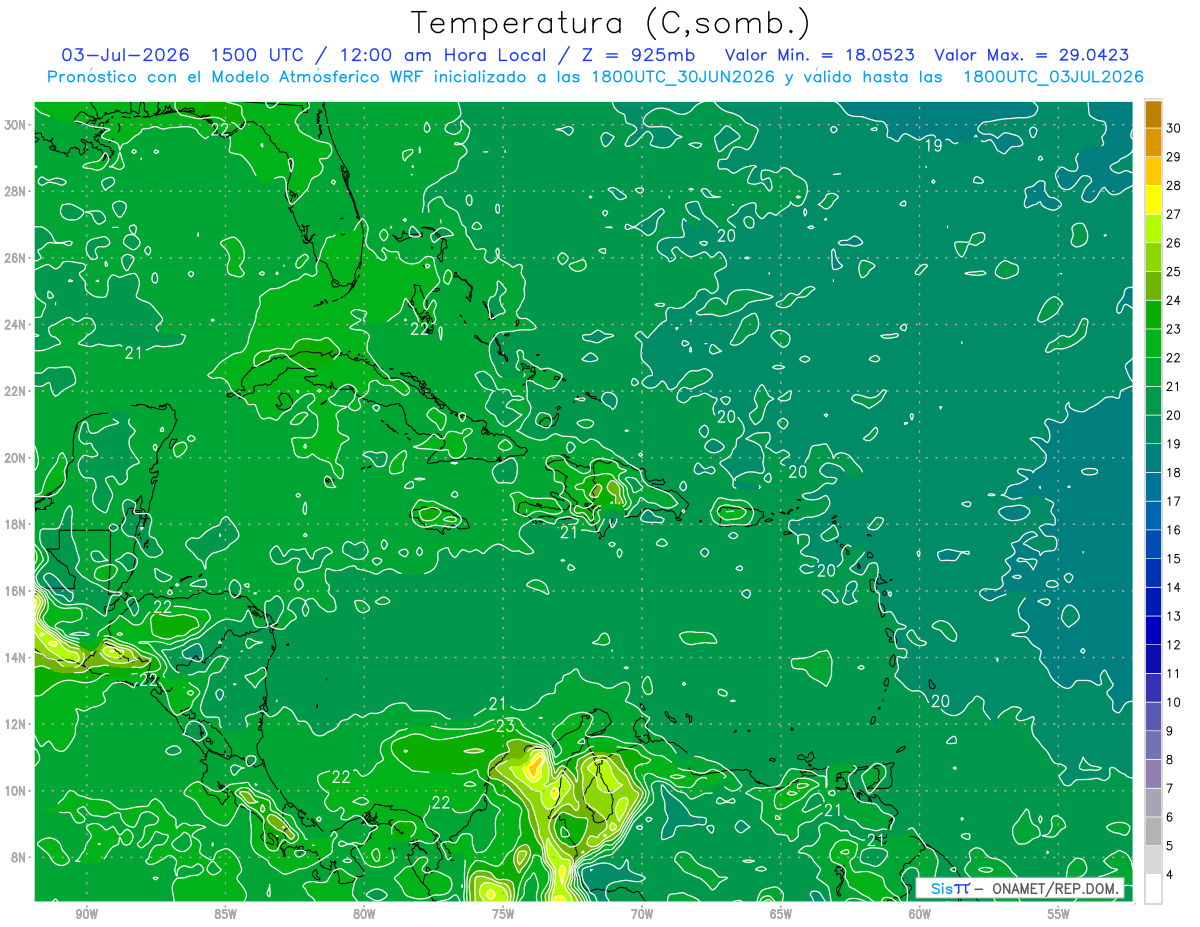Select the '70W' longitude axis label
Viewport: 1200px width, 927px height.
pos(642,915)
